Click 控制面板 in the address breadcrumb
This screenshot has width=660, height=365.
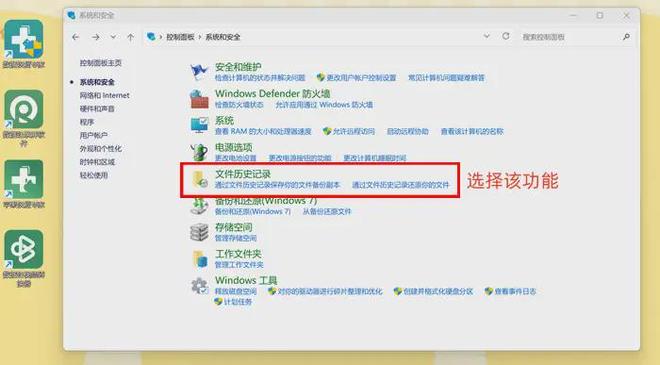180,37
